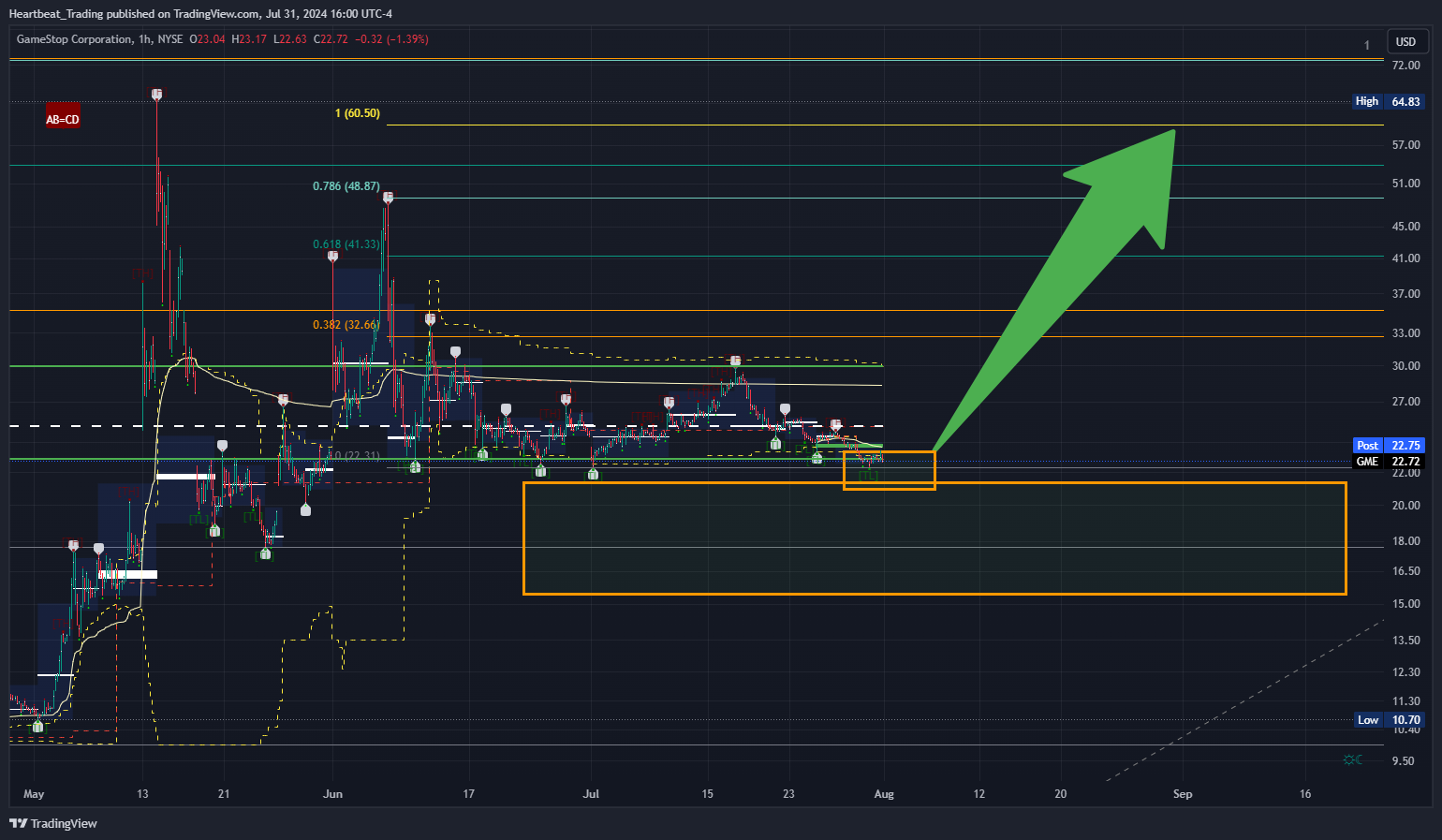Click the close value C22.72 in header
The height and width of the screenshot is (840, 1442).
click(331, 39)
